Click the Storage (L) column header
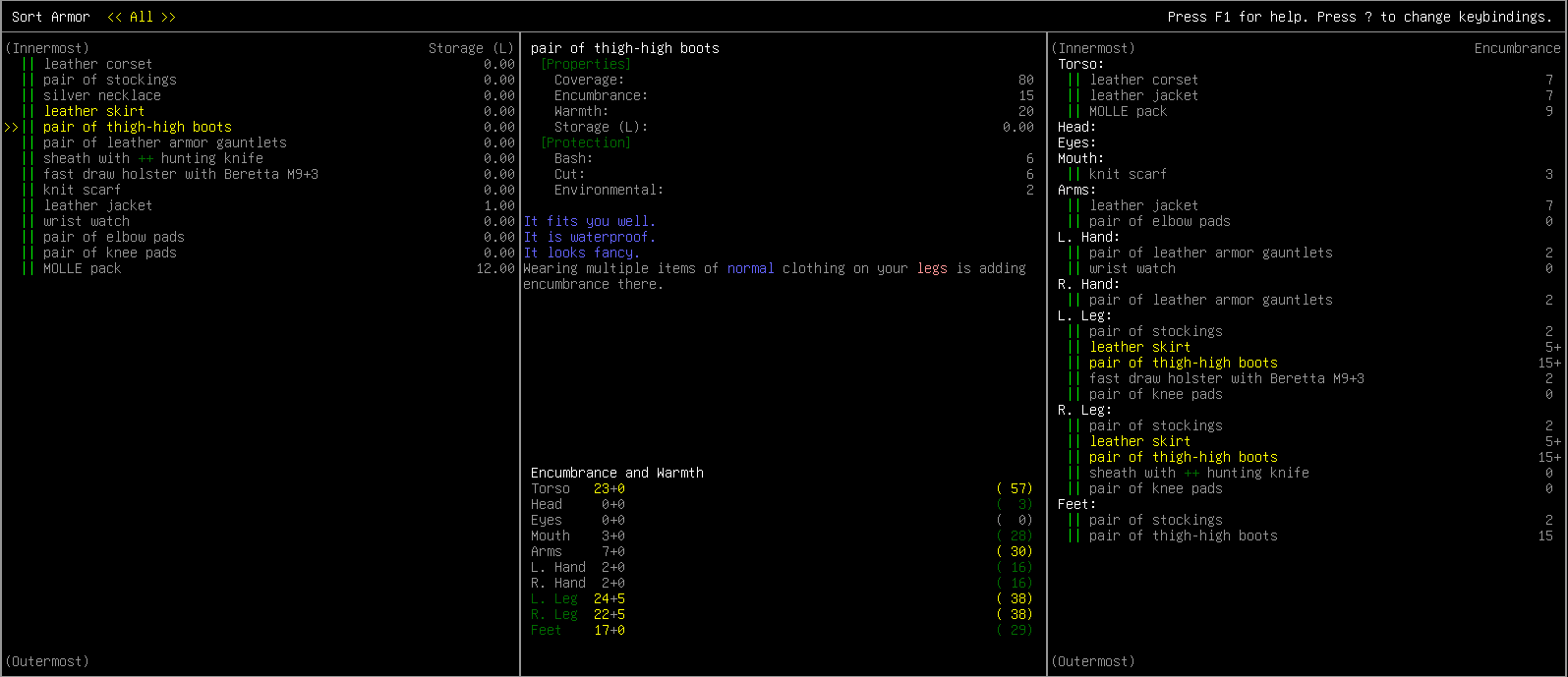 tap(472, 48)
